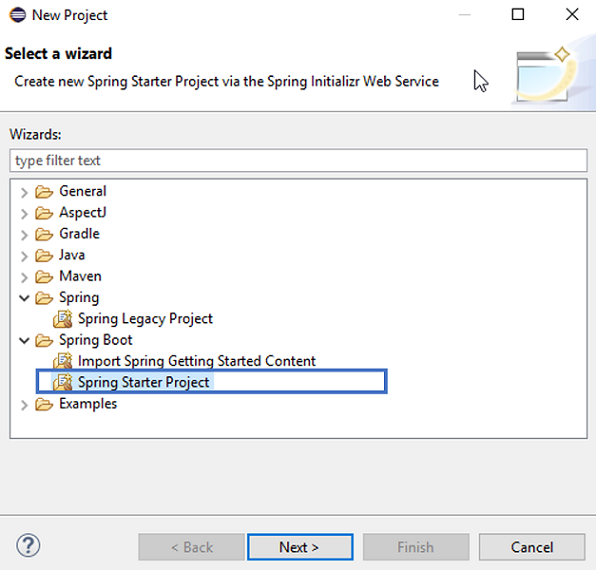
Task: Expand the General category
Action: pyautogui.click(x=24, y=192)
